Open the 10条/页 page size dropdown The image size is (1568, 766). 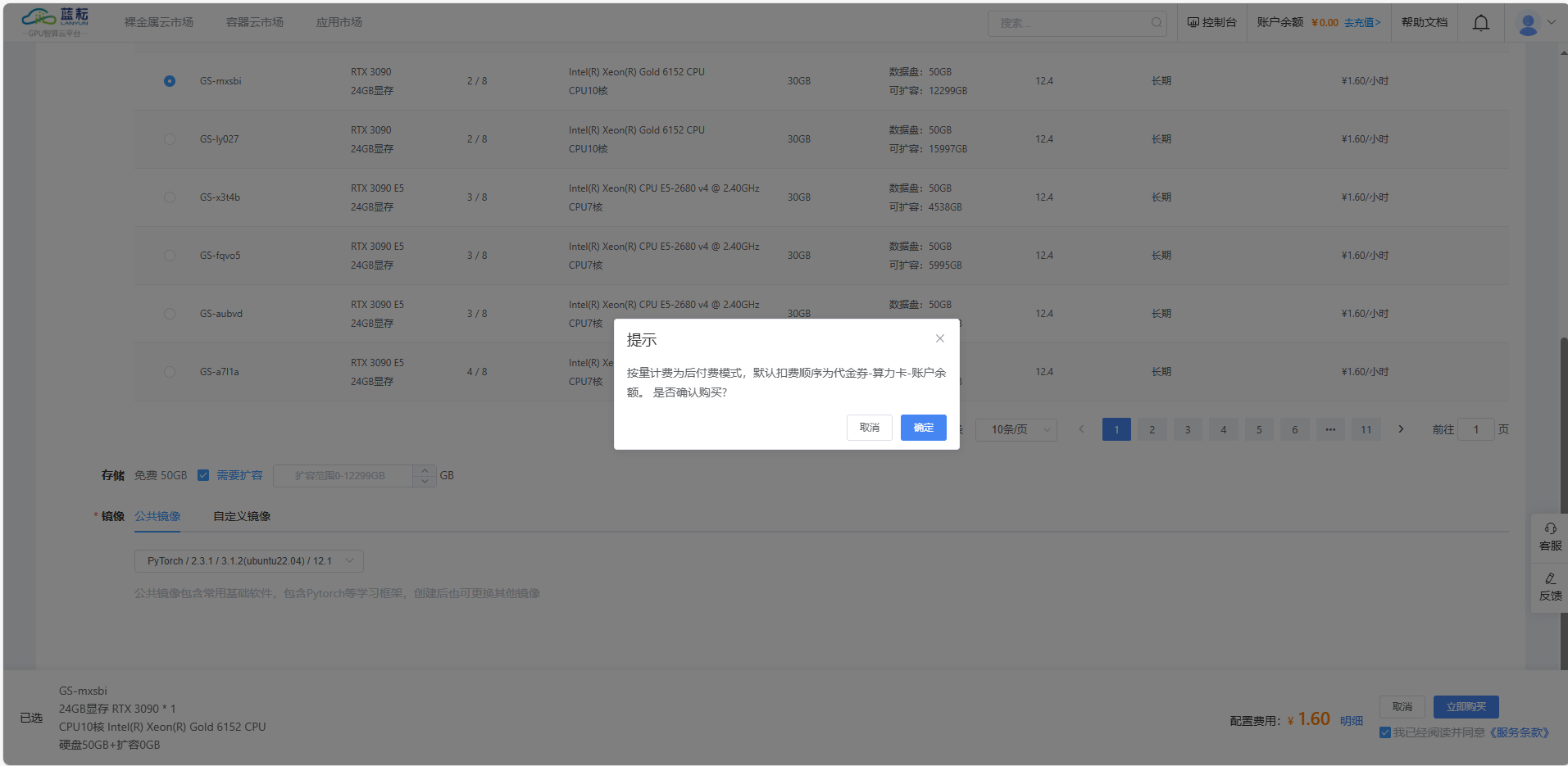tap(1016, 429)
